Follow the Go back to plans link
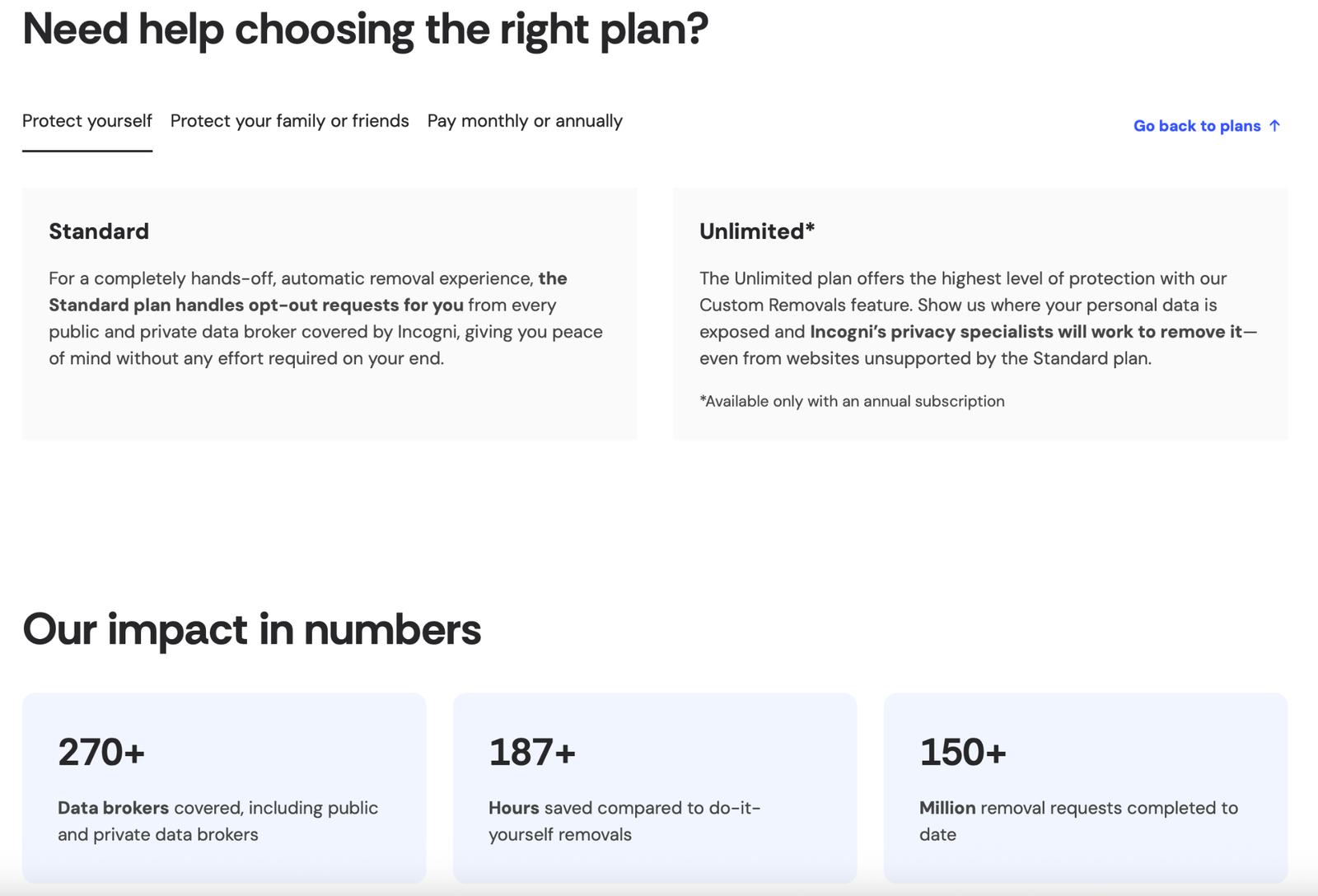The width and height of the screenshot is (1318, 896). pyautogui.click(x=1196, y=126)
